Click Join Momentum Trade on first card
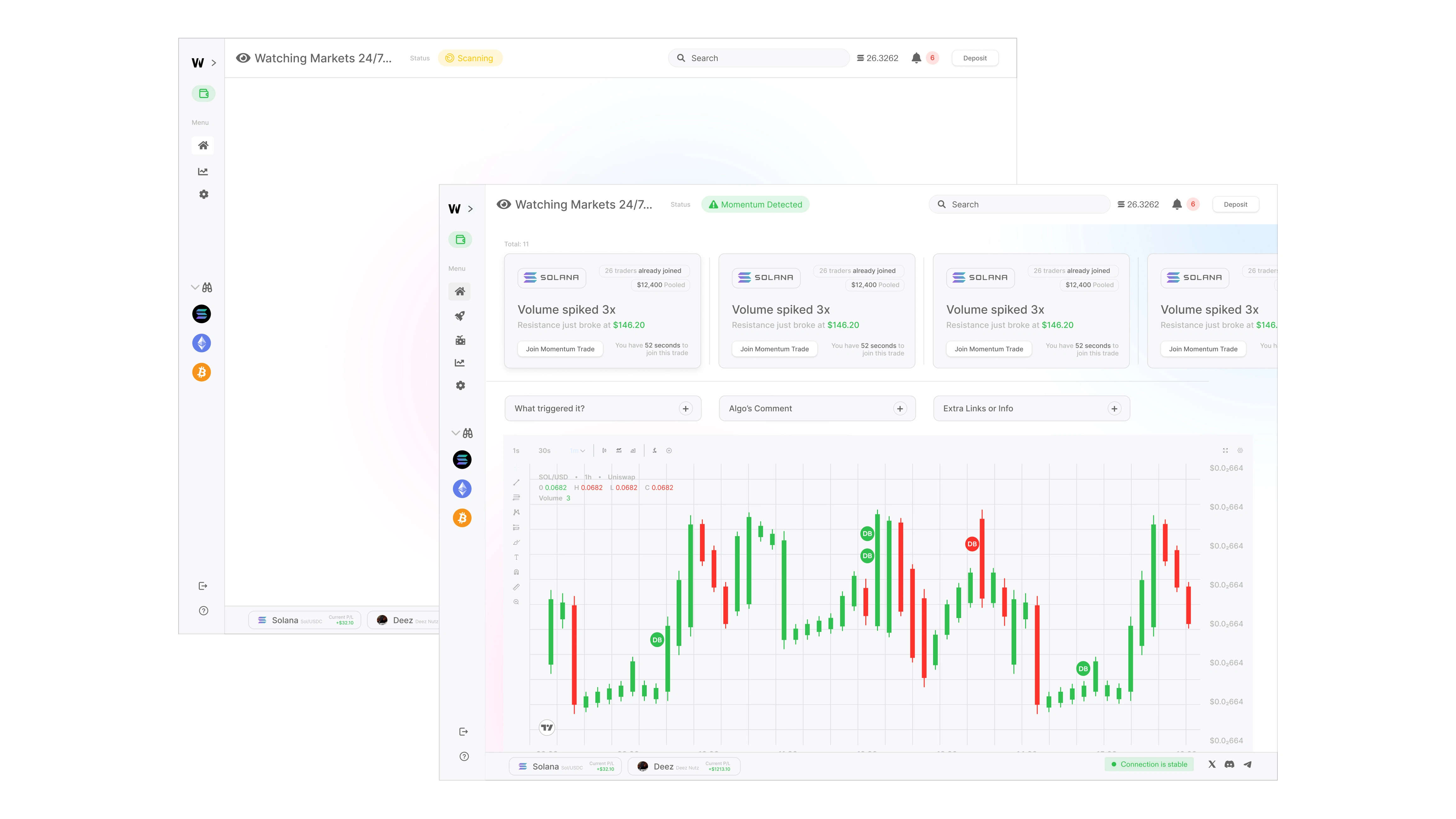1456x819 pixels. click(x=560, y=349)
